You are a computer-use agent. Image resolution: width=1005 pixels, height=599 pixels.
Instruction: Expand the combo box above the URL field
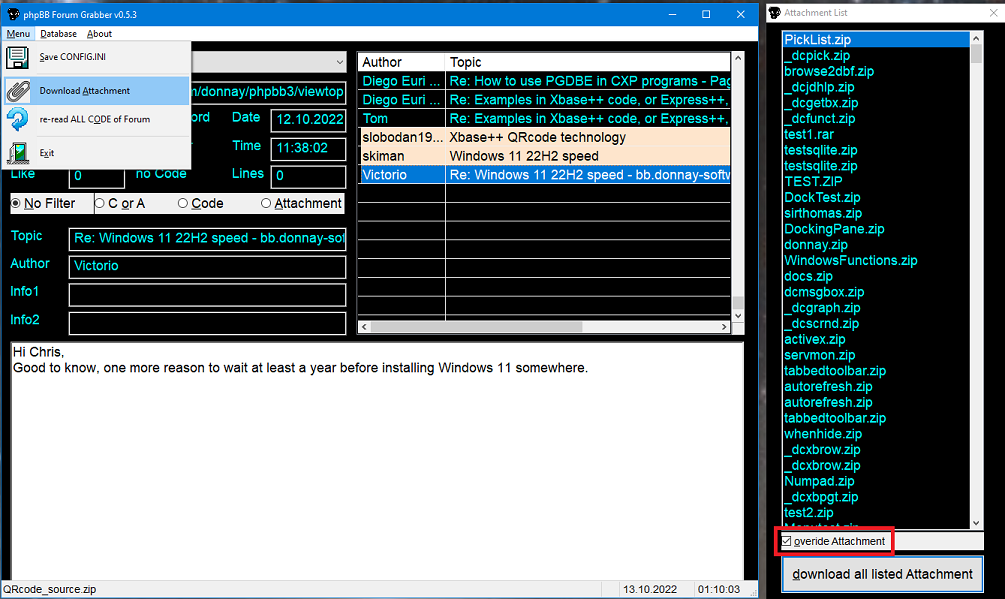(x=339, y=62)
